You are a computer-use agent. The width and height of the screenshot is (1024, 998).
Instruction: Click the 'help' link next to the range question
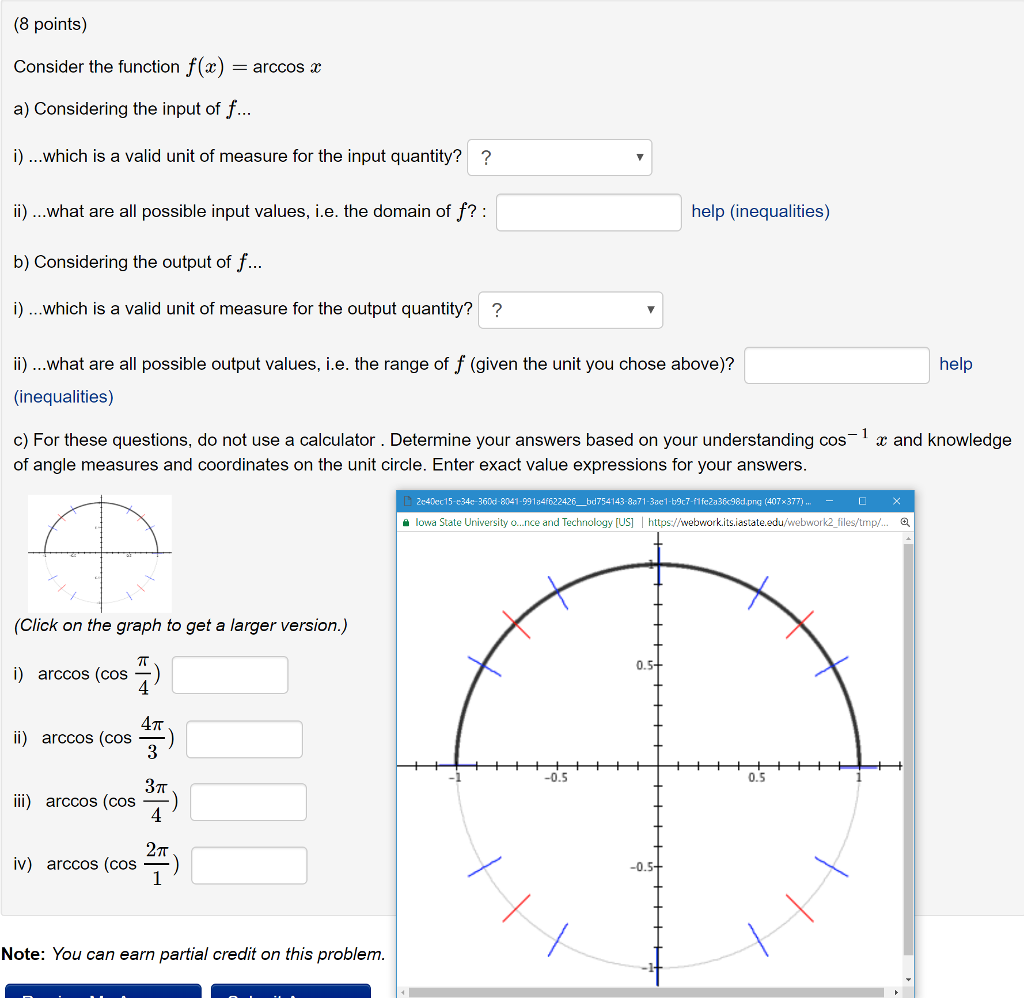[956, 364]
